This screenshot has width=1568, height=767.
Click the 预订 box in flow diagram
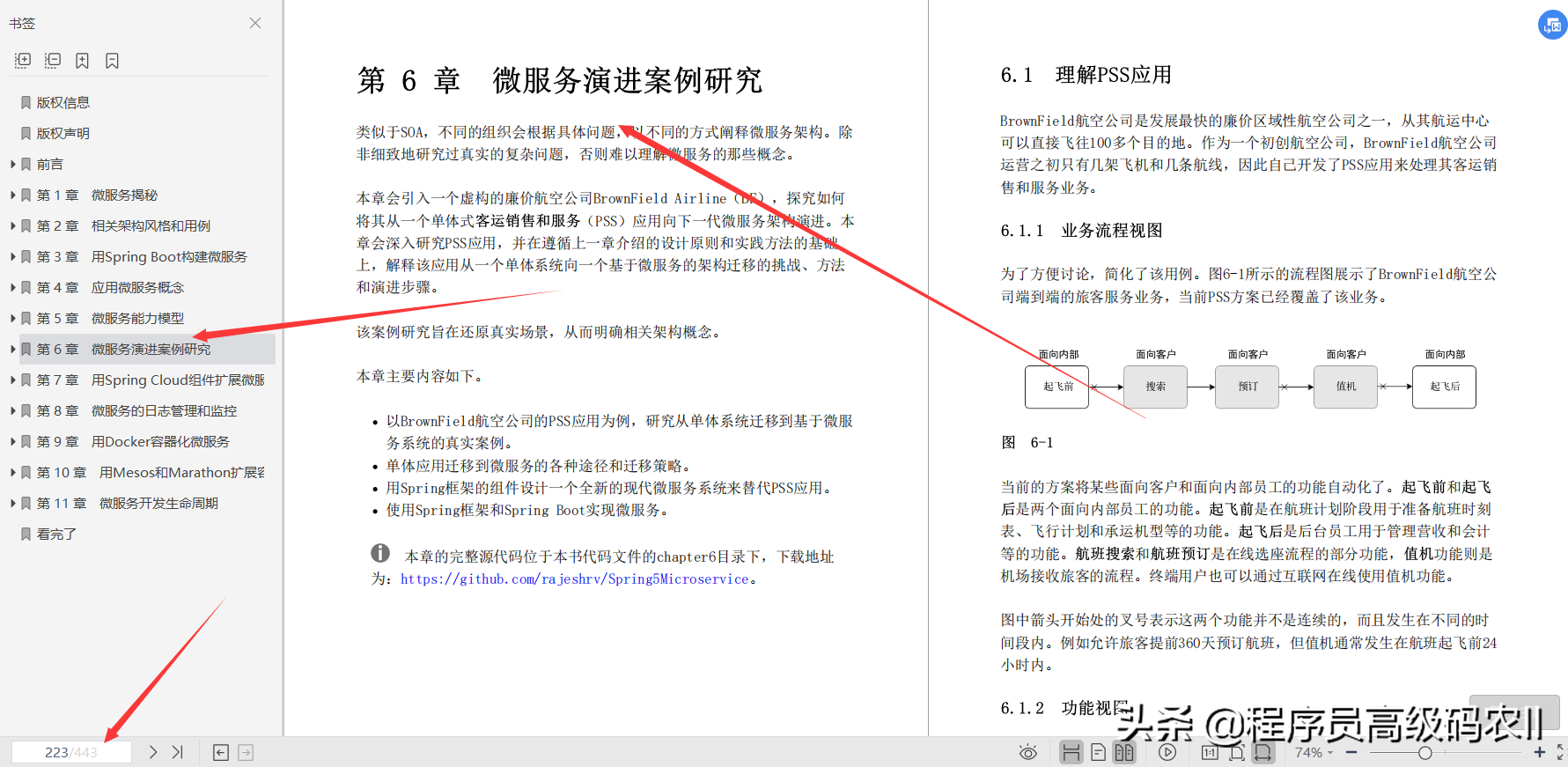pos(1247,387)
